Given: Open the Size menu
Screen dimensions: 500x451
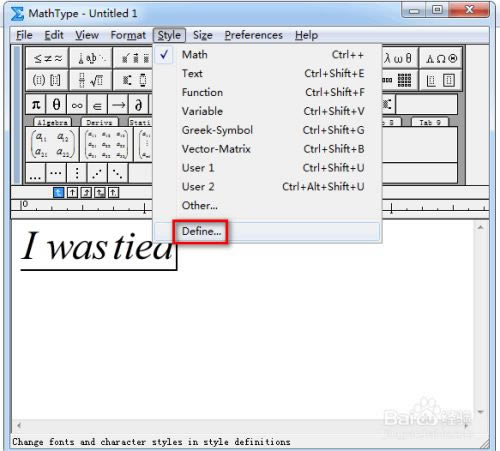Looking at the screenshot, I should pos(203,35).
